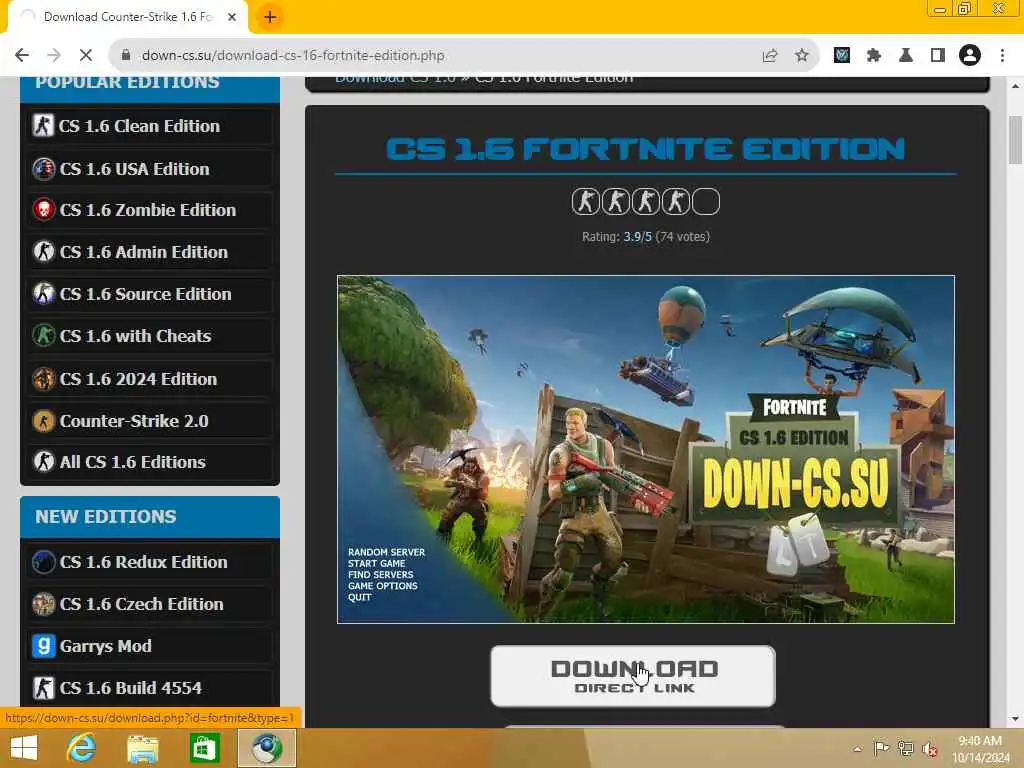
Task: Open the share page icon
Action: pos(770,56)
